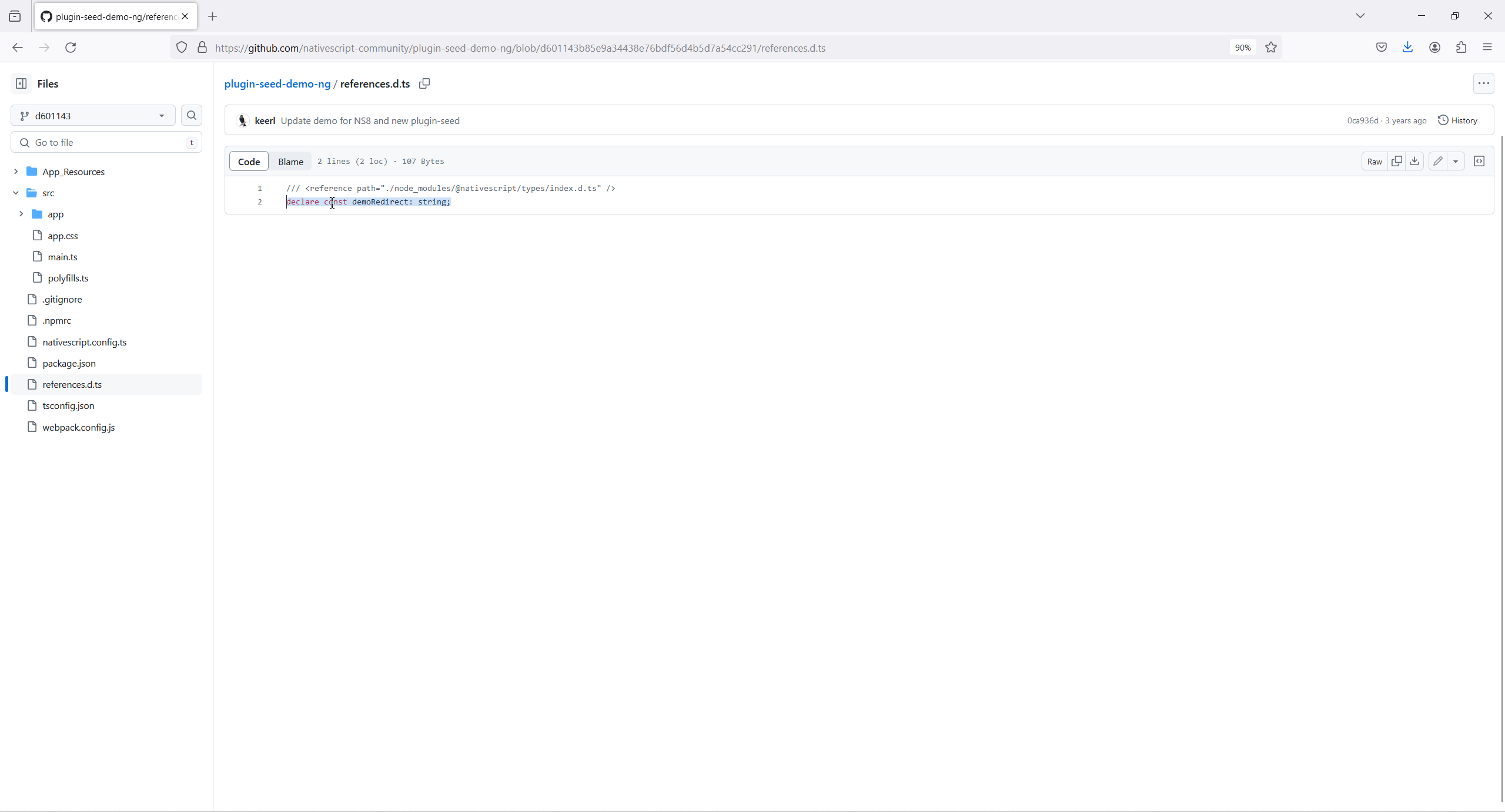This screenshot has width=1505, height=812.
Task: Expand the app subfolder
Action: [x=21, y=214]
